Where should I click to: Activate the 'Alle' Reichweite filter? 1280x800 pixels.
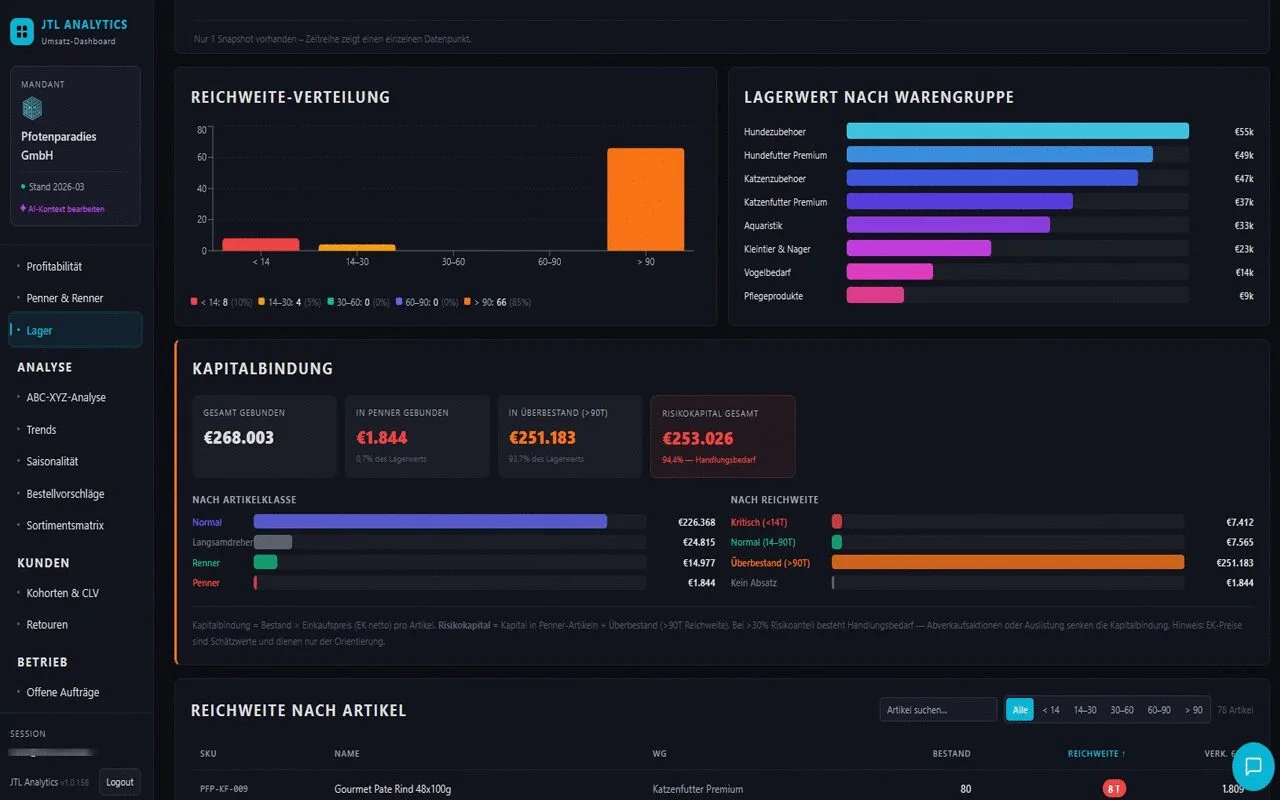[1019, 710]
